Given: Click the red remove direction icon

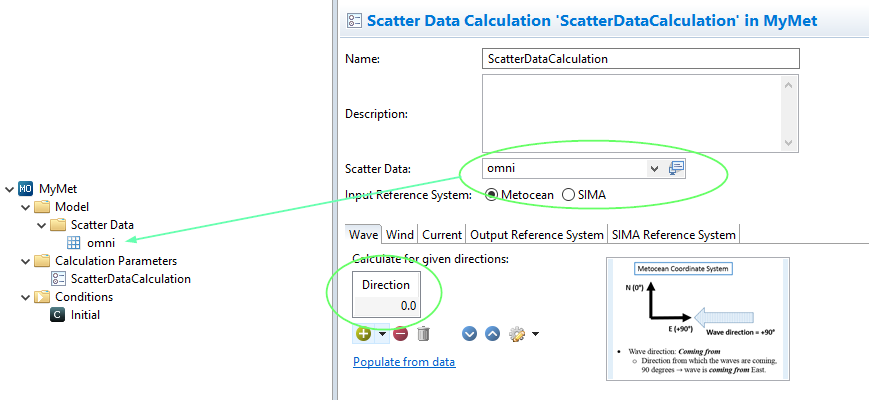Looking at the screenshot, I should coord(400,334).
